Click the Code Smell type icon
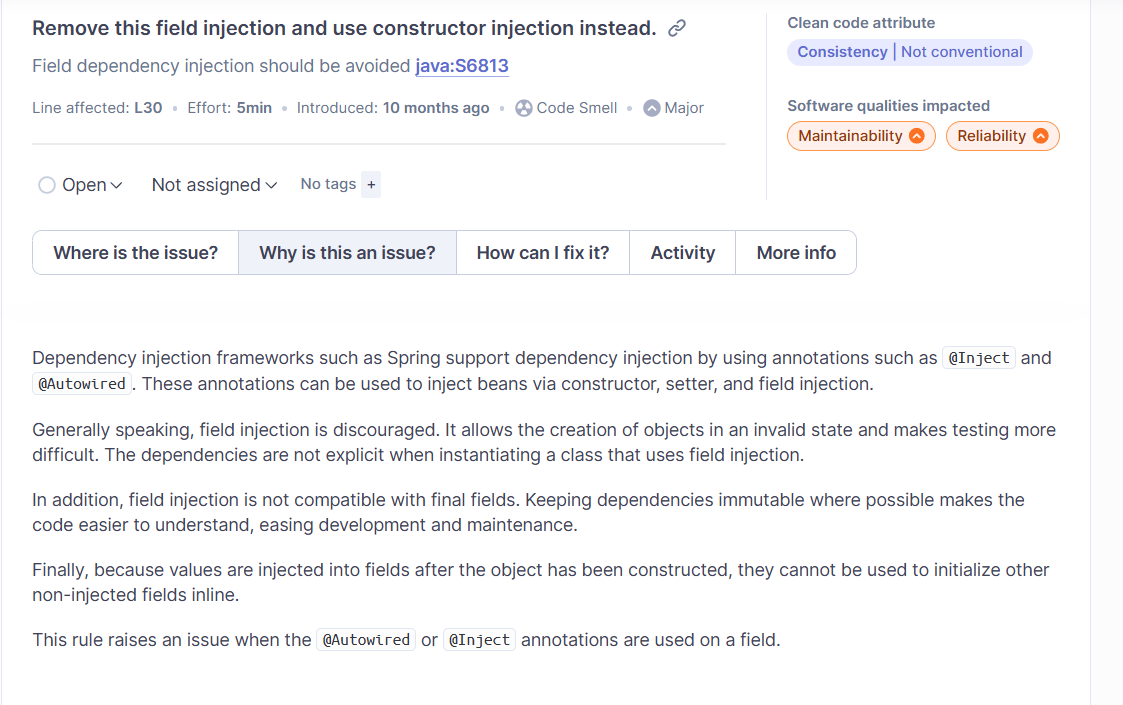 click(x=524, y=108)
